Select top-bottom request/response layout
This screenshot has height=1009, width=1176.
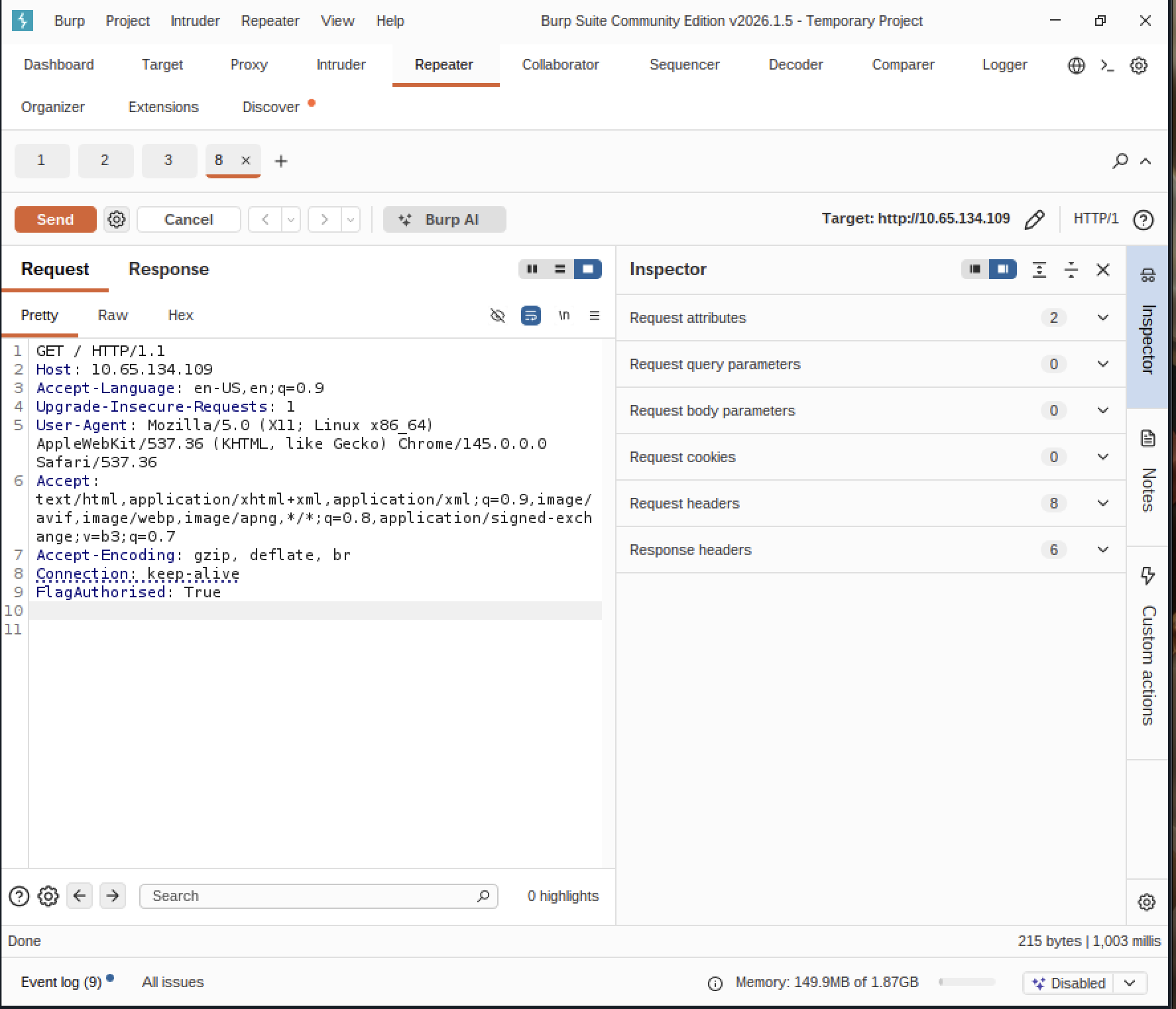(x=560, y=269)
